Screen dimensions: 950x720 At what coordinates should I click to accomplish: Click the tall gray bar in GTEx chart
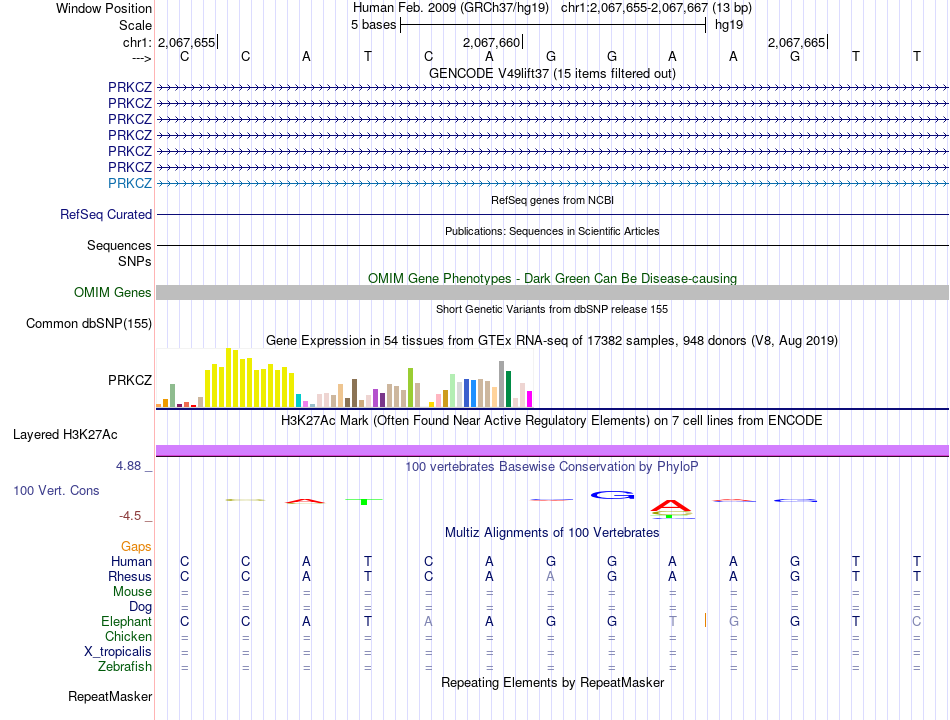[x=502, y=384]
